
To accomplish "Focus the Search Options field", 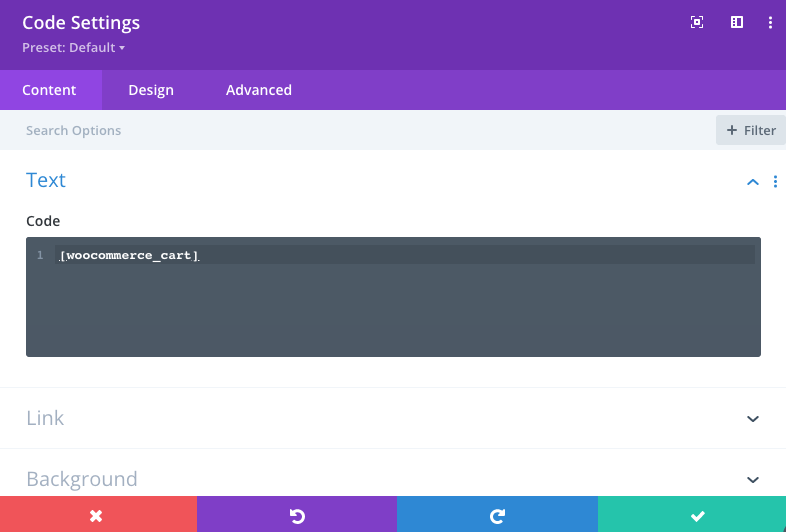I will tap(358, 130).
